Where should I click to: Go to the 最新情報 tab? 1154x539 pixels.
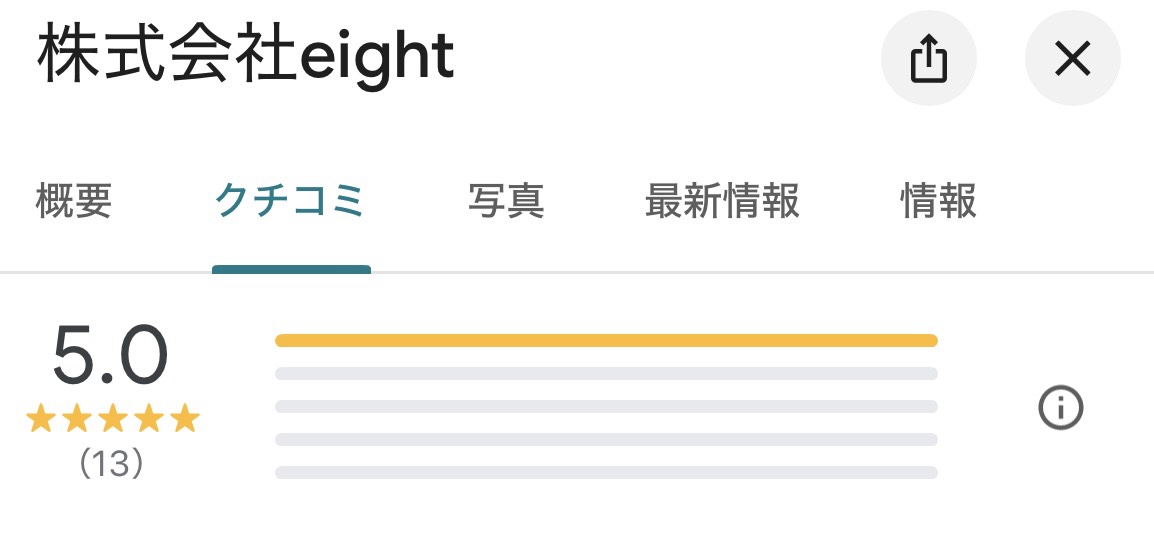pos(722,201)
